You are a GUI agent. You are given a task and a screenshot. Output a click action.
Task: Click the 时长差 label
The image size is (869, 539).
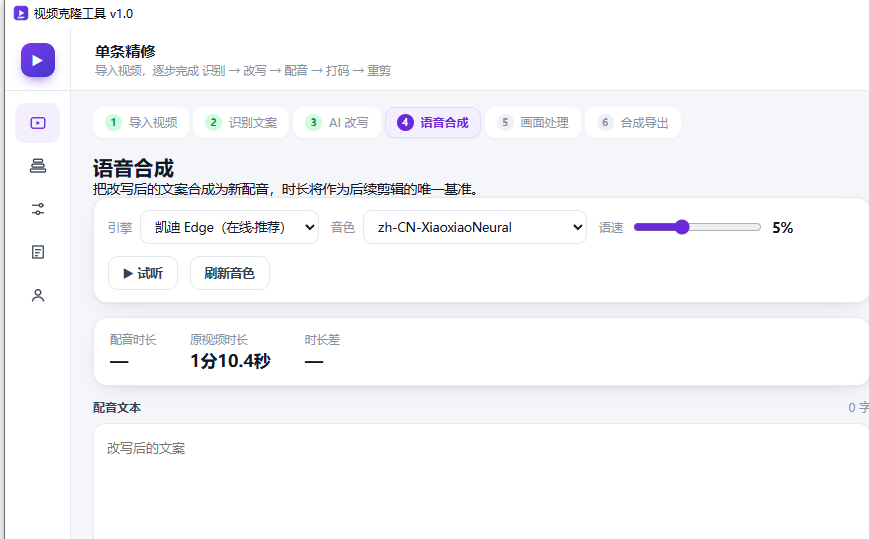(x=322, y=340)
